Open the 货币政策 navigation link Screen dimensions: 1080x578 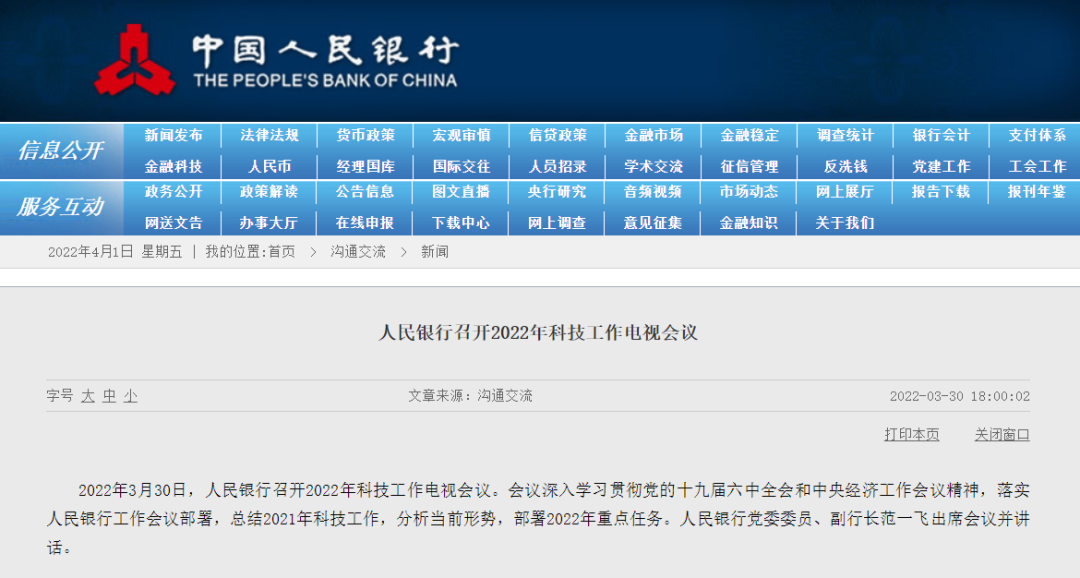coord(365,135)
